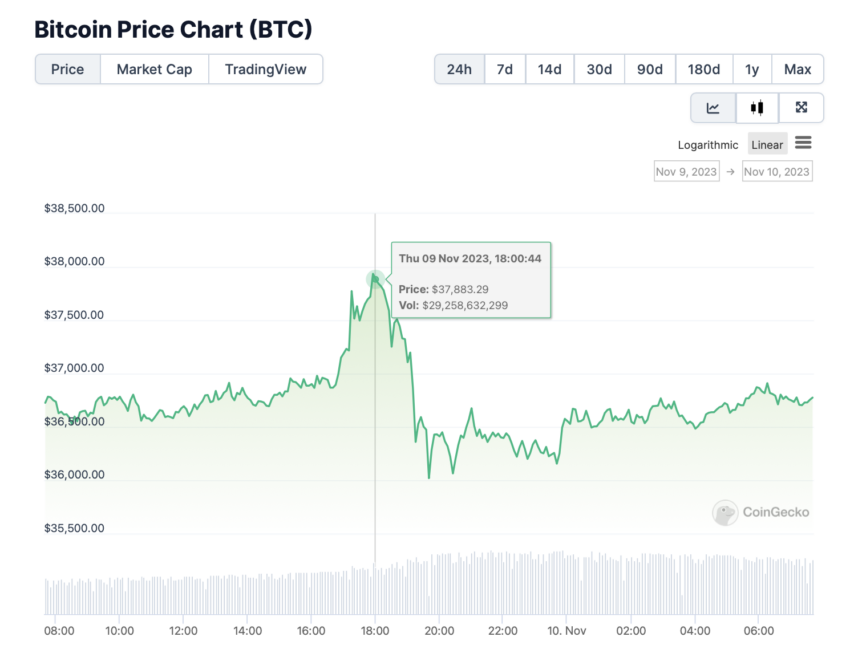Click the highlighted 18:00 price peak marker
Image resolution: width=850 pixels, height=657 pixels.
[375, 279]
